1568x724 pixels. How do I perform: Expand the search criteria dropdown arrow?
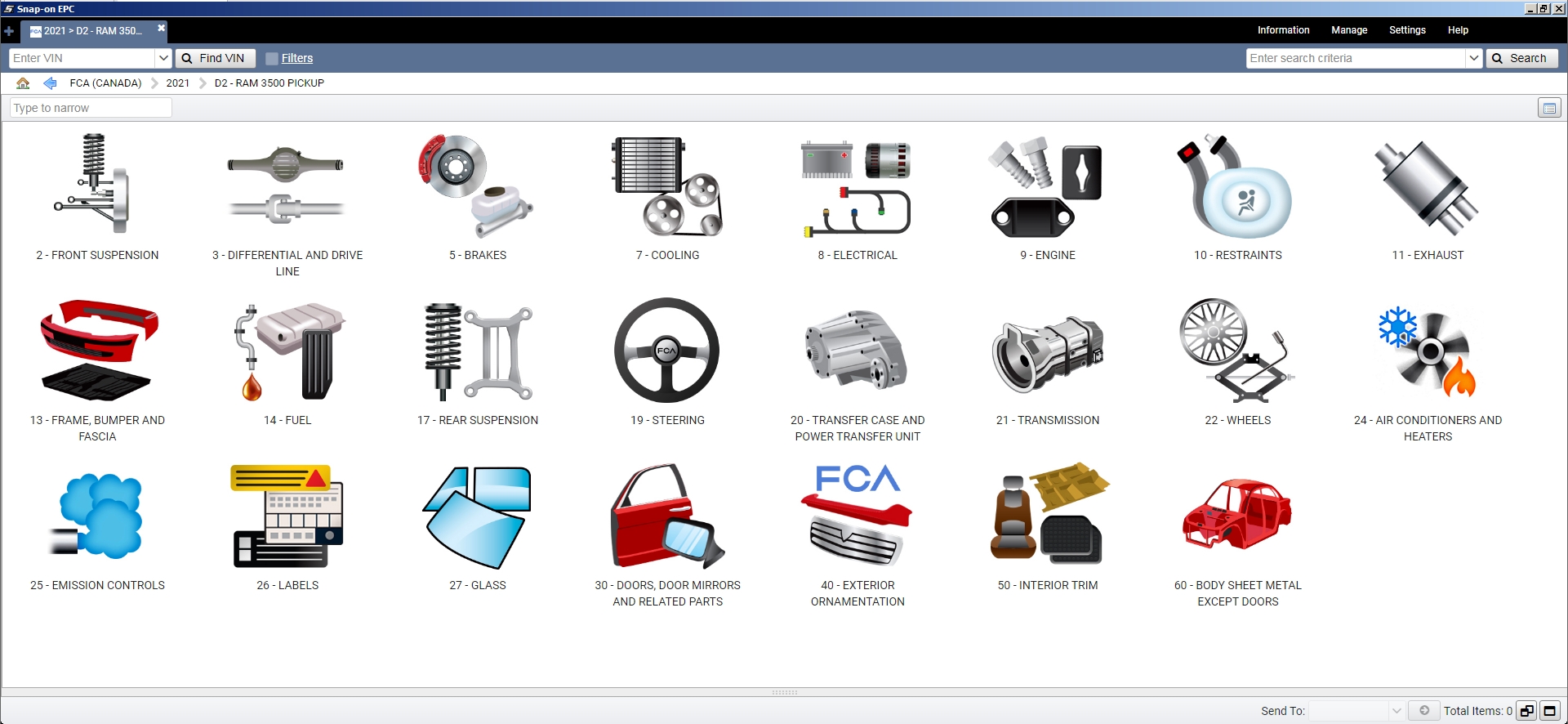1474,58
